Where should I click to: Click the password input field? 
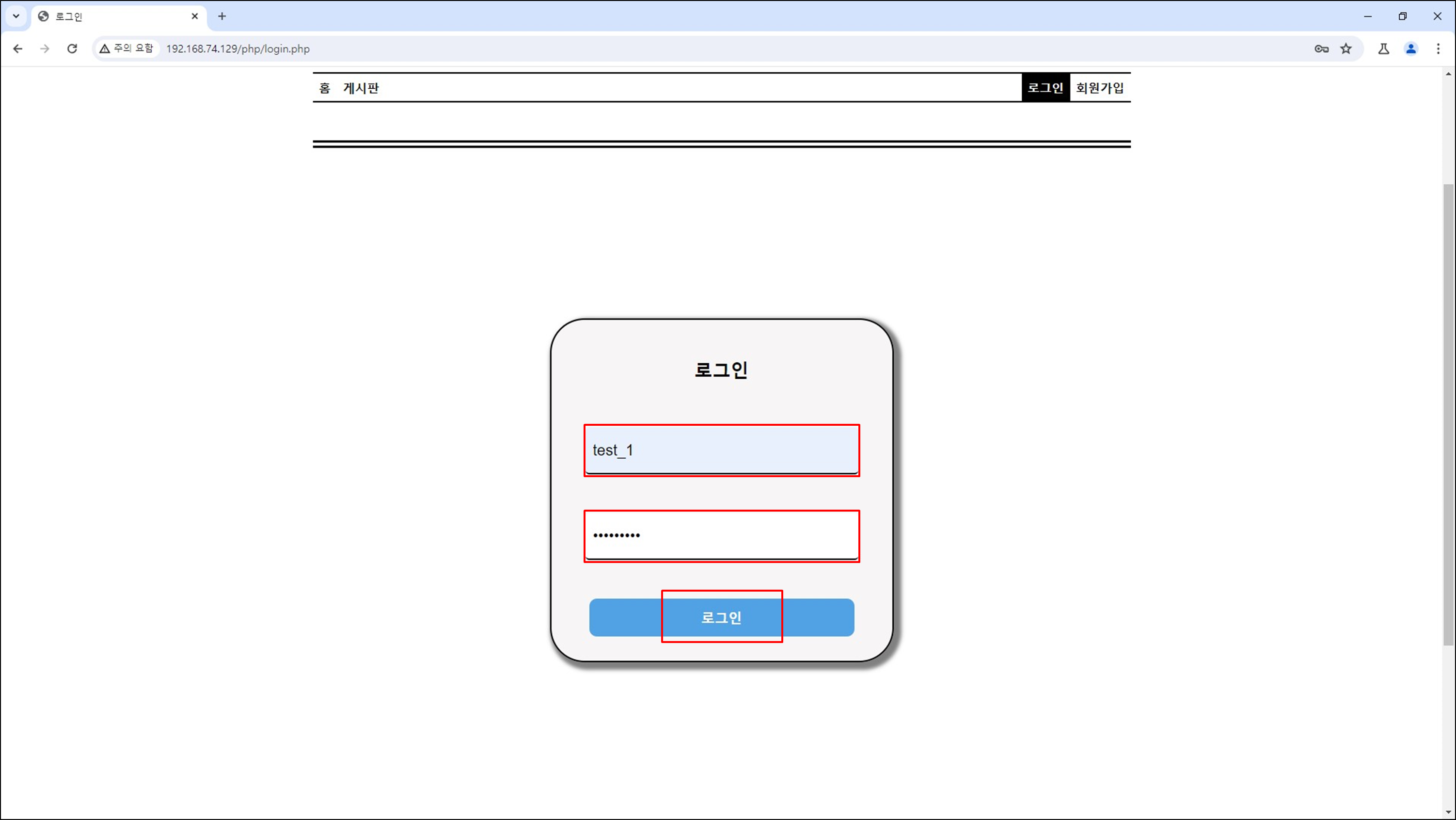coord(721,535)
